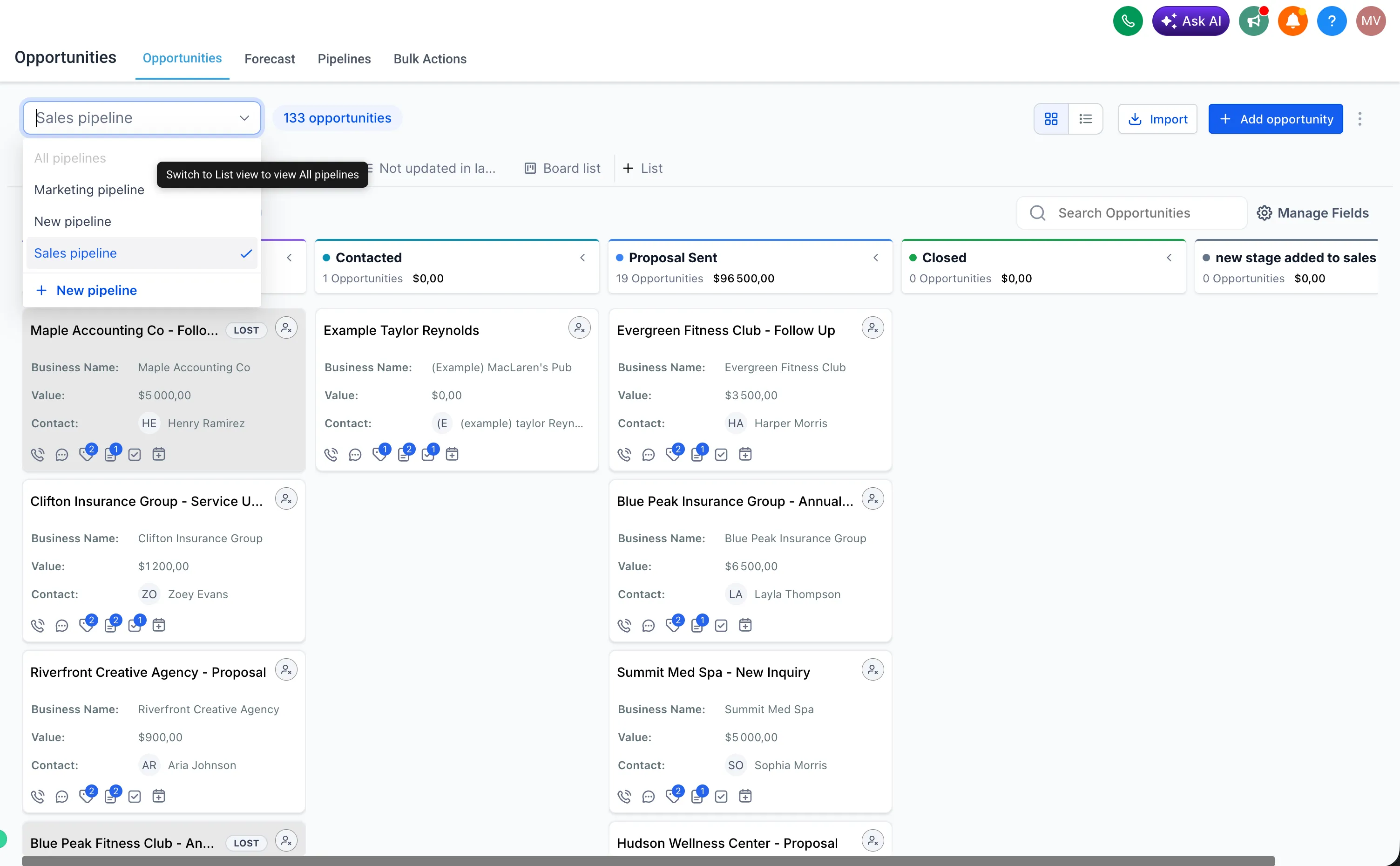Open the MV user avatar menu
1400x866 pixels.
(x=1371, y=21)
